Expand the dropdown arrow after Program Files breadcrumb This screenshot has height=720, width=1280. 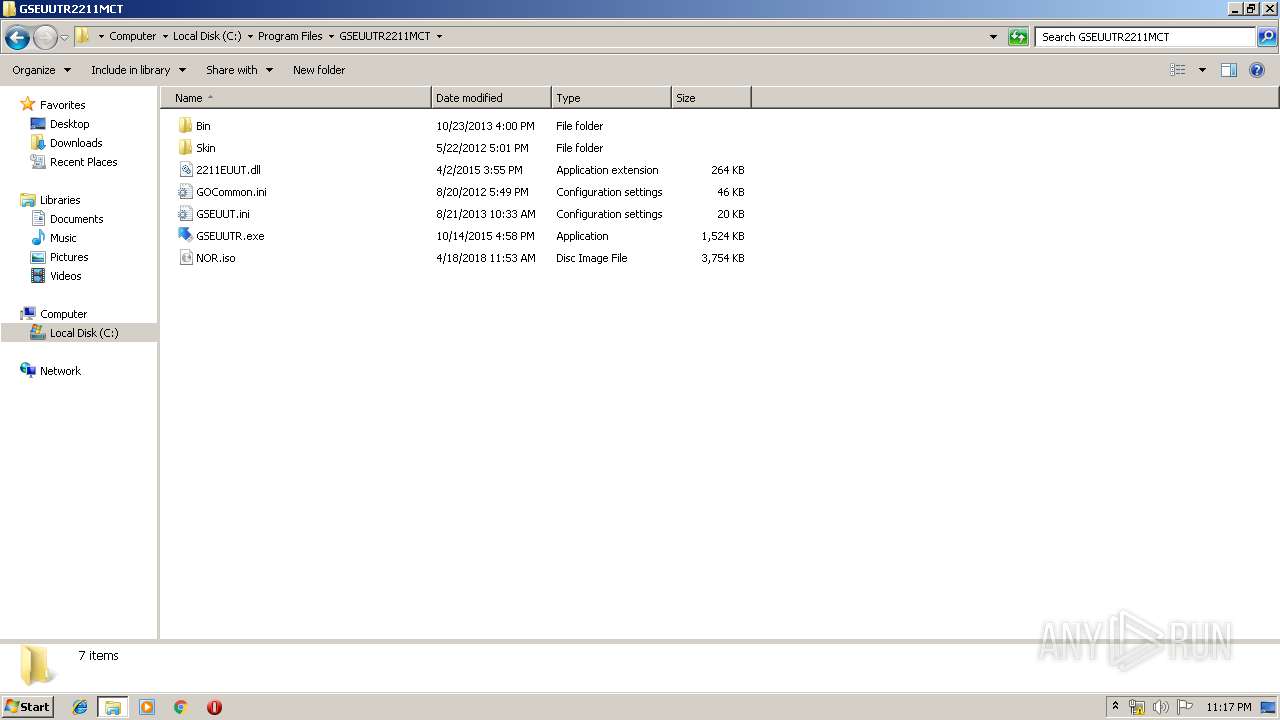tap(331, 36)
